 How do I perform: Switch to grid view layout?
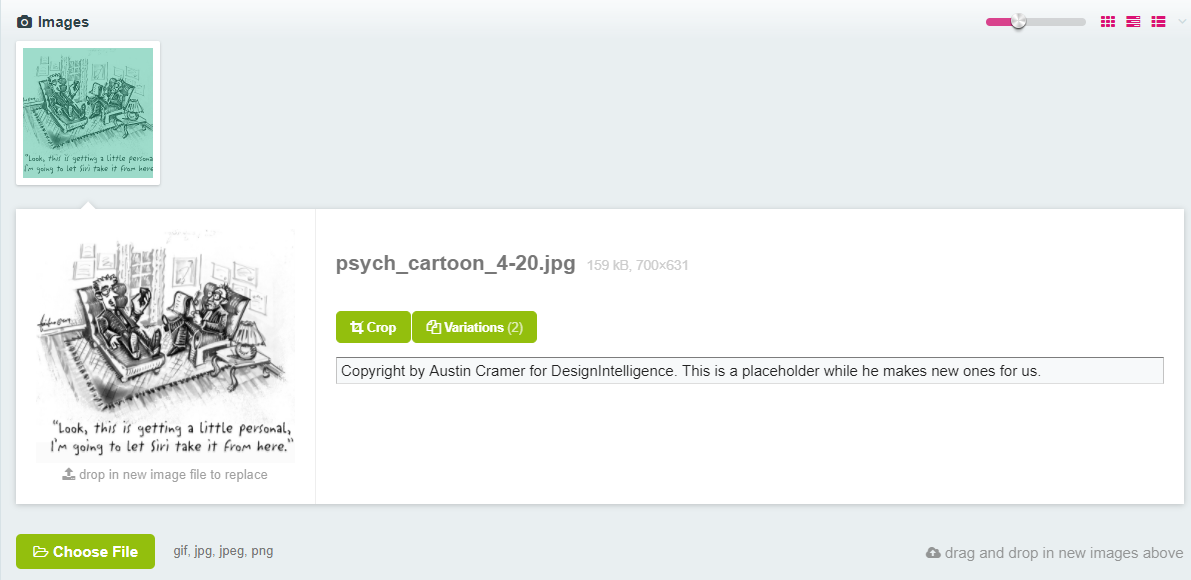1107,21
